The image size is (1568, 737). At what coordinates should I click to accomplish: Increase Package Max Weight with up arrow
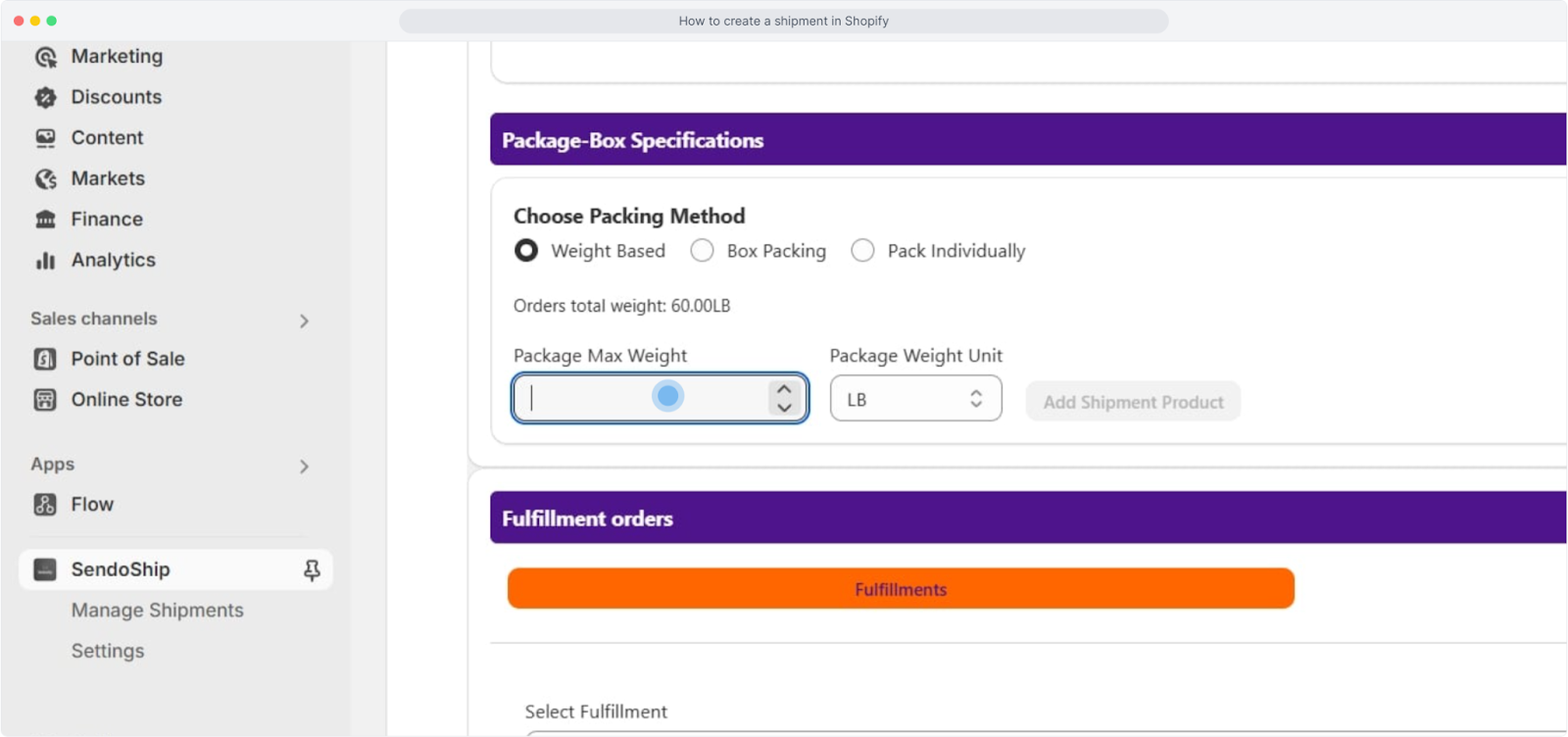coord(784,389)
